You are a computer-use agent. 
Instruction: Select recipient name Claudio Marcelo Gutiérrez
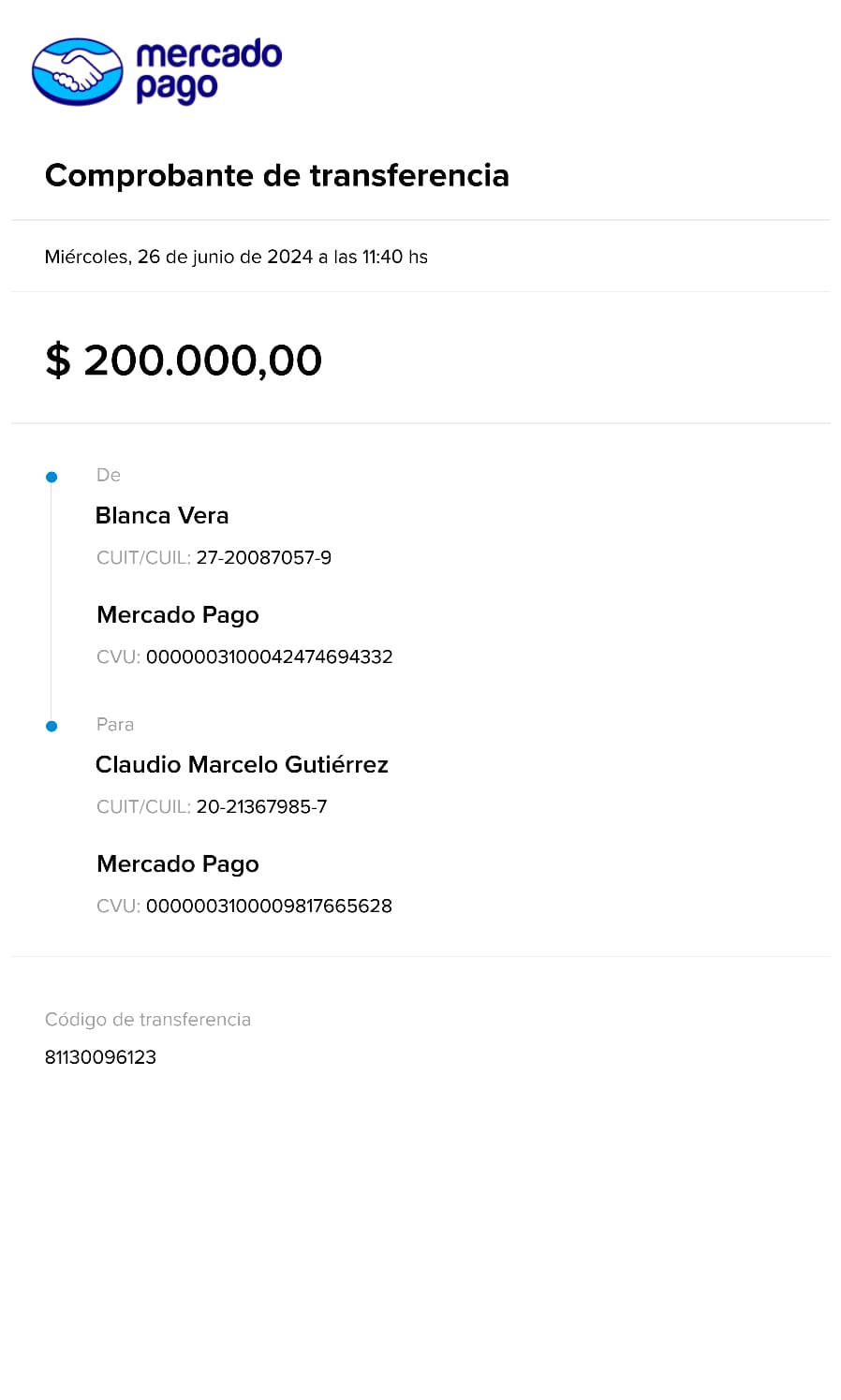coord(242,764)
